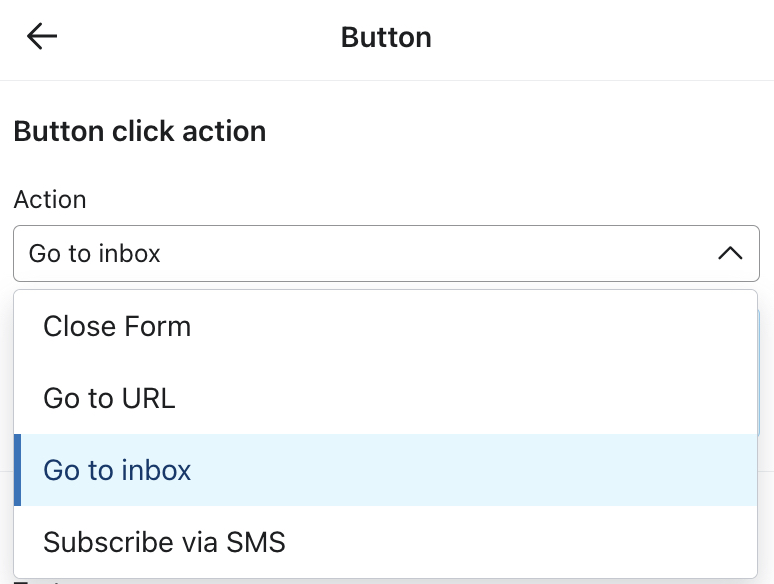The image size is (774, 584).
Task: Click the word "click" in the section heading
Action: (143, 131)
